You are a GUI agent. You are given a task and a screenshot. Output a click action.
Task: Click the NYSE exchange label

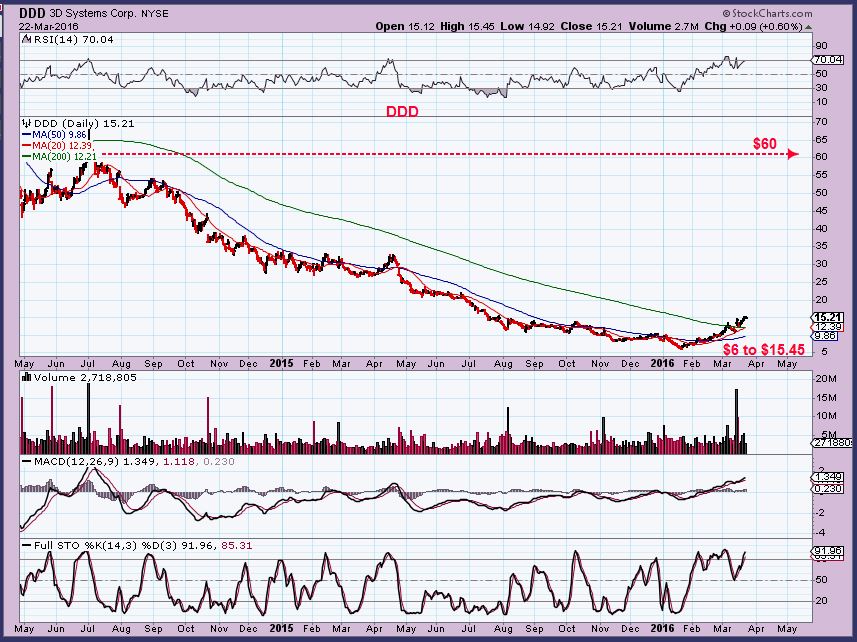pos(155,14)
